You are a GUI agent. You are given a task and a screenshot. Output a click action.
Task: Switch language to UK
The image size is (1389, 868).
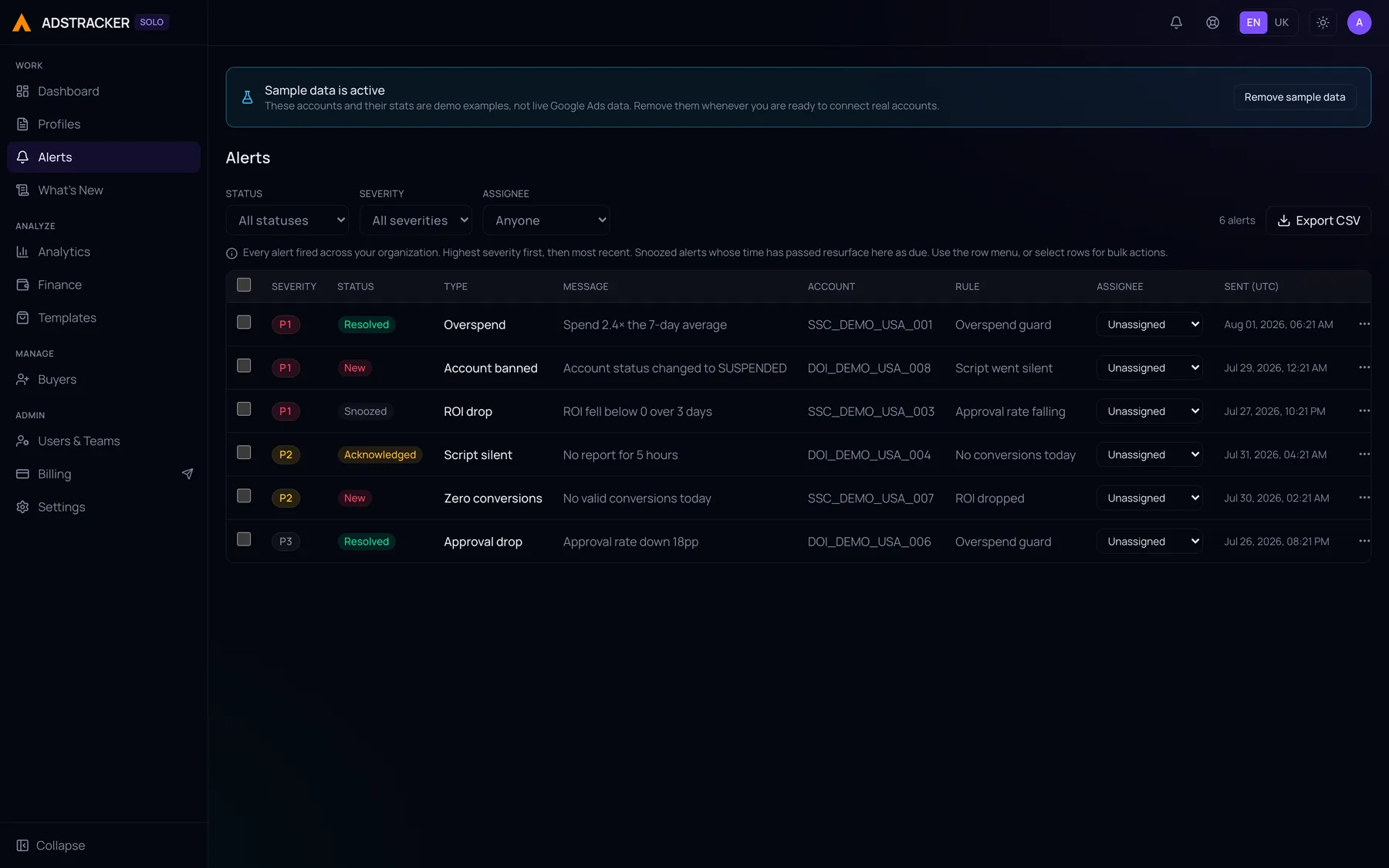tap(1282, 22)
